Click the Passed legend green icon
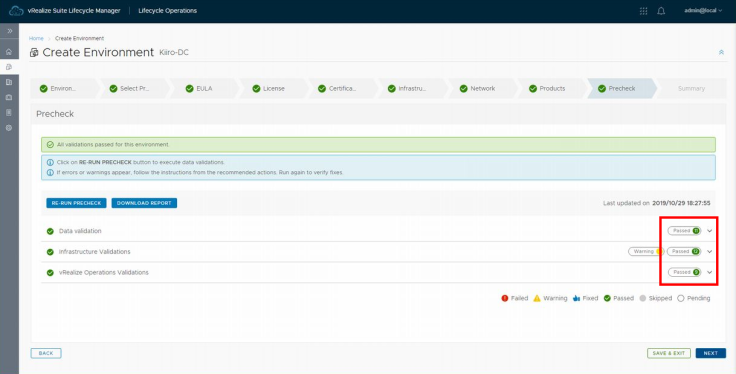 (607, 298)
